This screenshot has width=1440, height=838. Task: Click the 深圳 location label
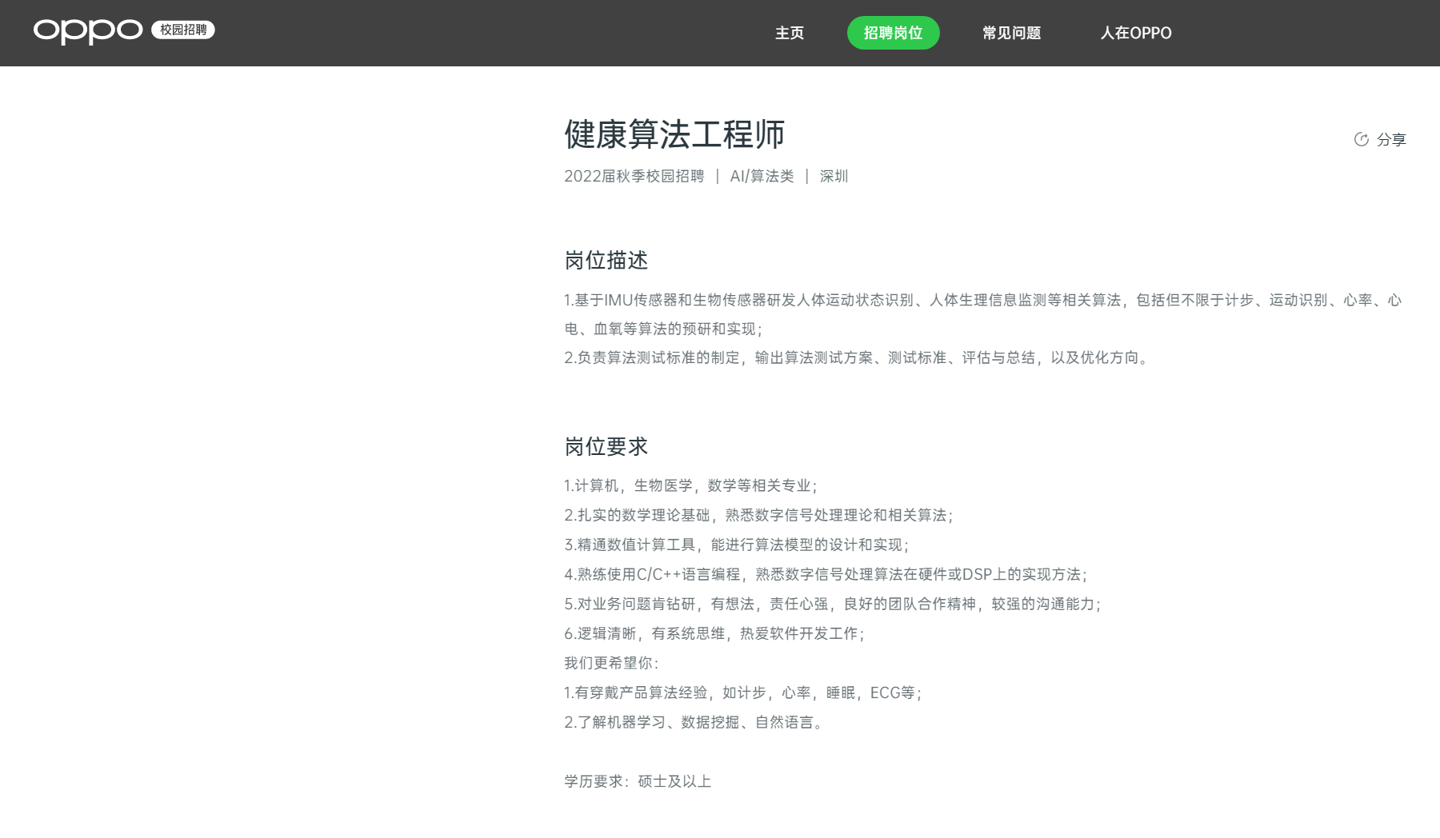point(833,175)
